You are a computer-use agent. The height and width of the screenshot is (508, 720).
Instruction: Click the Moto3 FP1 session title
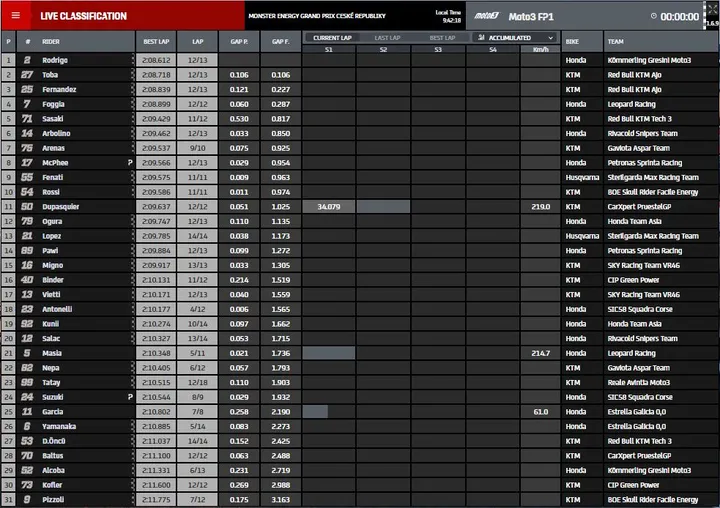[531, 17]
